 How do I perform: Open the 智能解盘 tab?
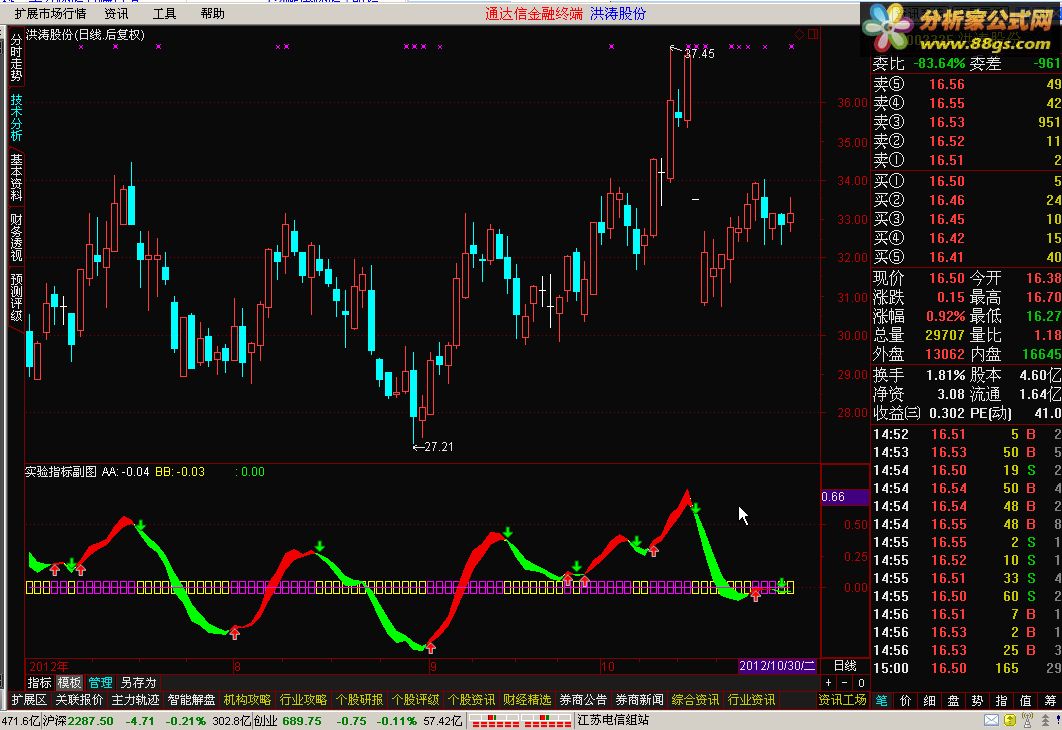pos(192,700)
